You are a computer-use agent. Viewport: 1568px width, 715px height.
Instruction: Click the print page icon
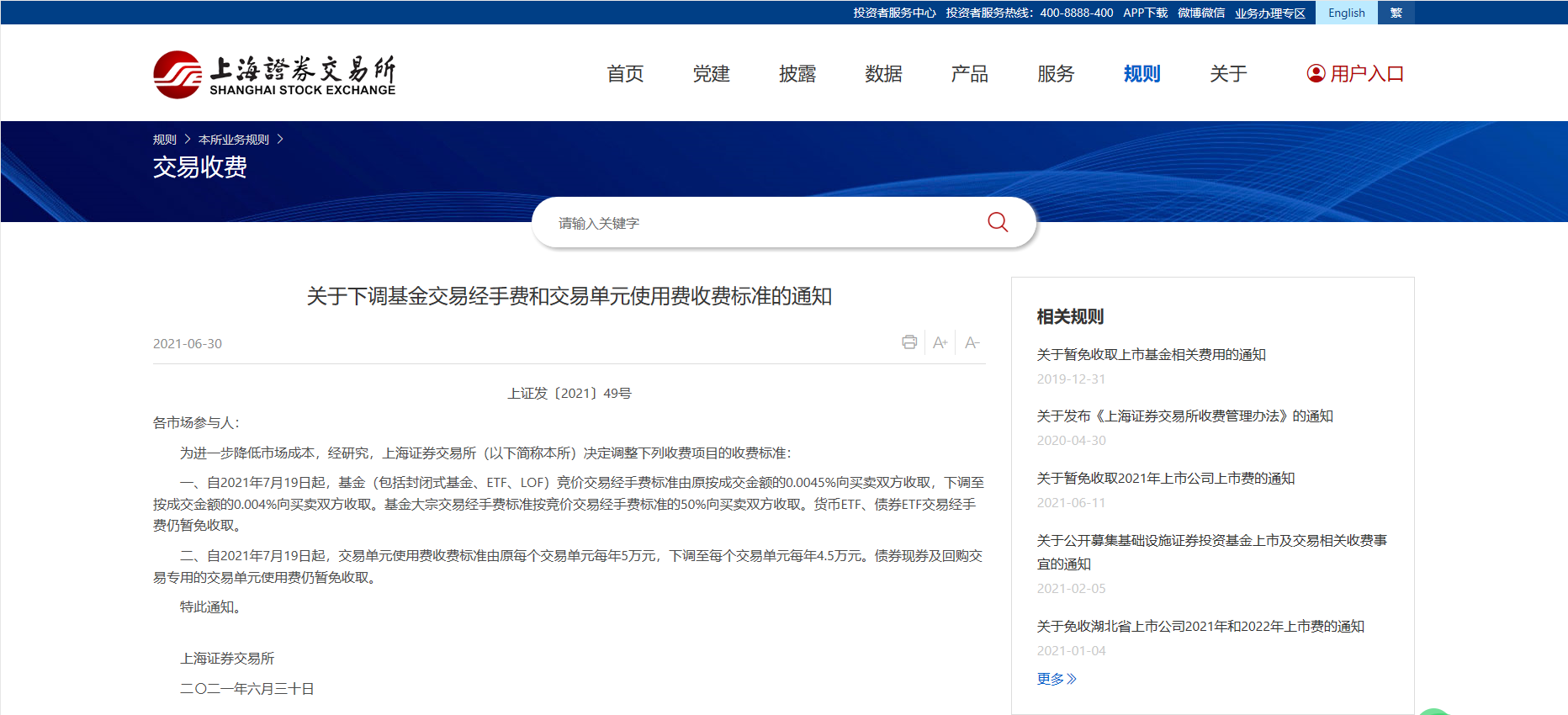(x=908, y=342)
